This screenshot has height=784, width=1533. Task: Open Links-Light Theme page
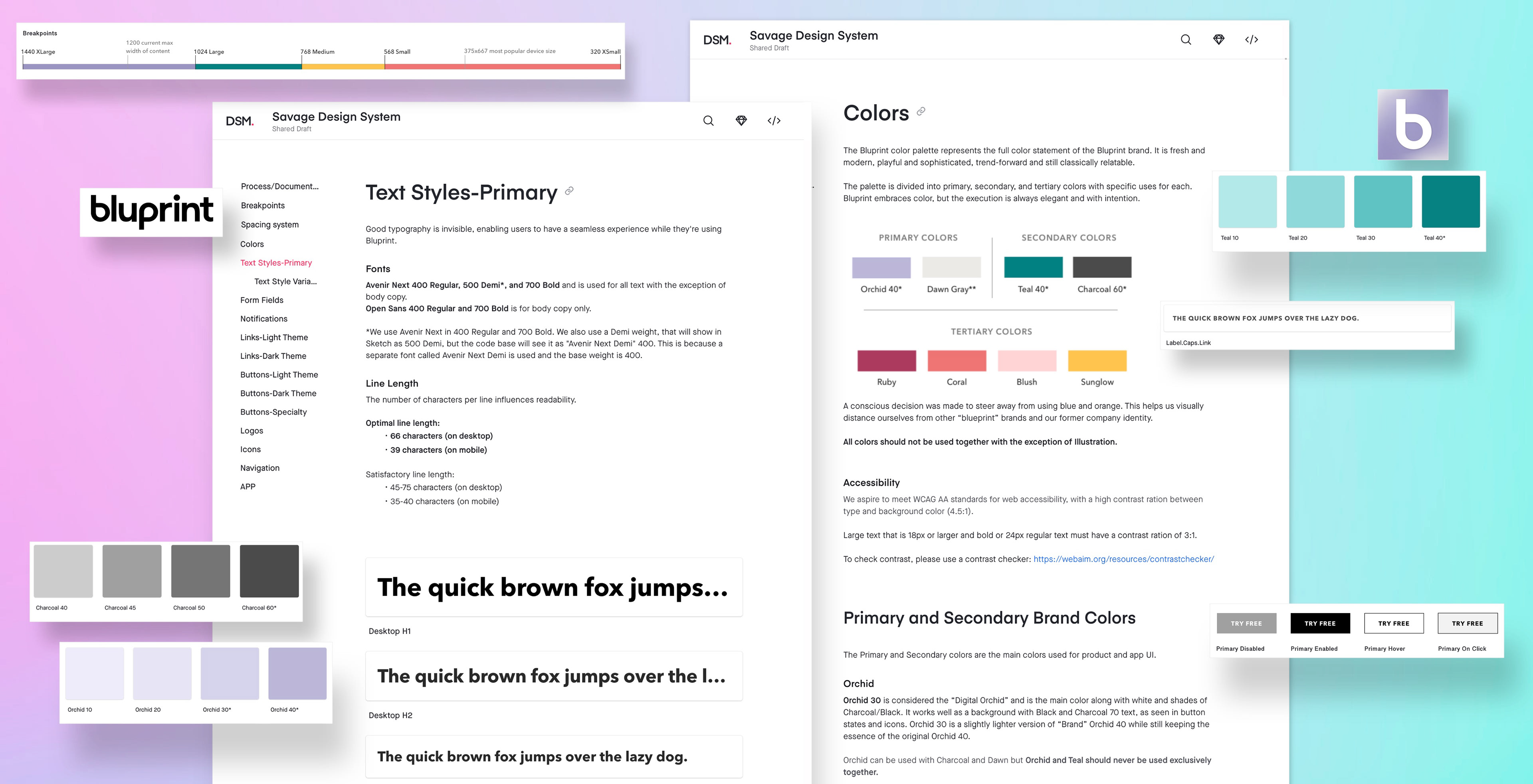(x=274, y=337)
